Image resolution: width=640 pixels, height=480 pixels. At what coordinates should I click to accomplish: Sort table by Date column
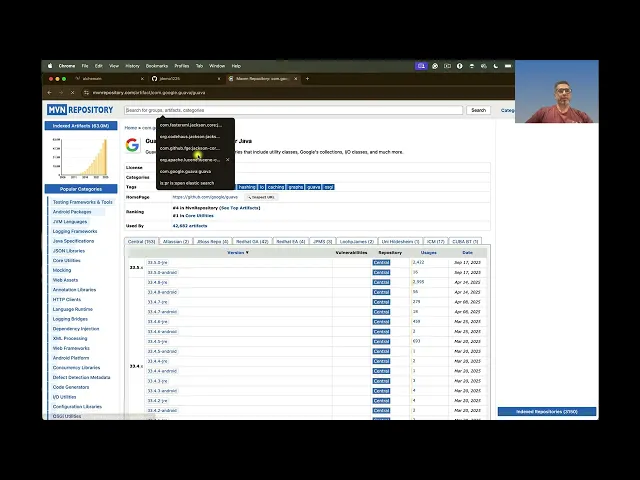[467, 253]
